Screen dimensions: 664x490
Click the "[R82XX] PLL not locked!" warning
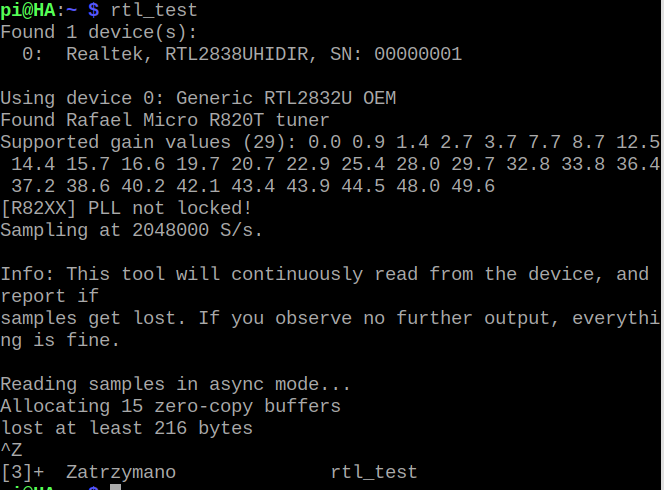point(126,208)
